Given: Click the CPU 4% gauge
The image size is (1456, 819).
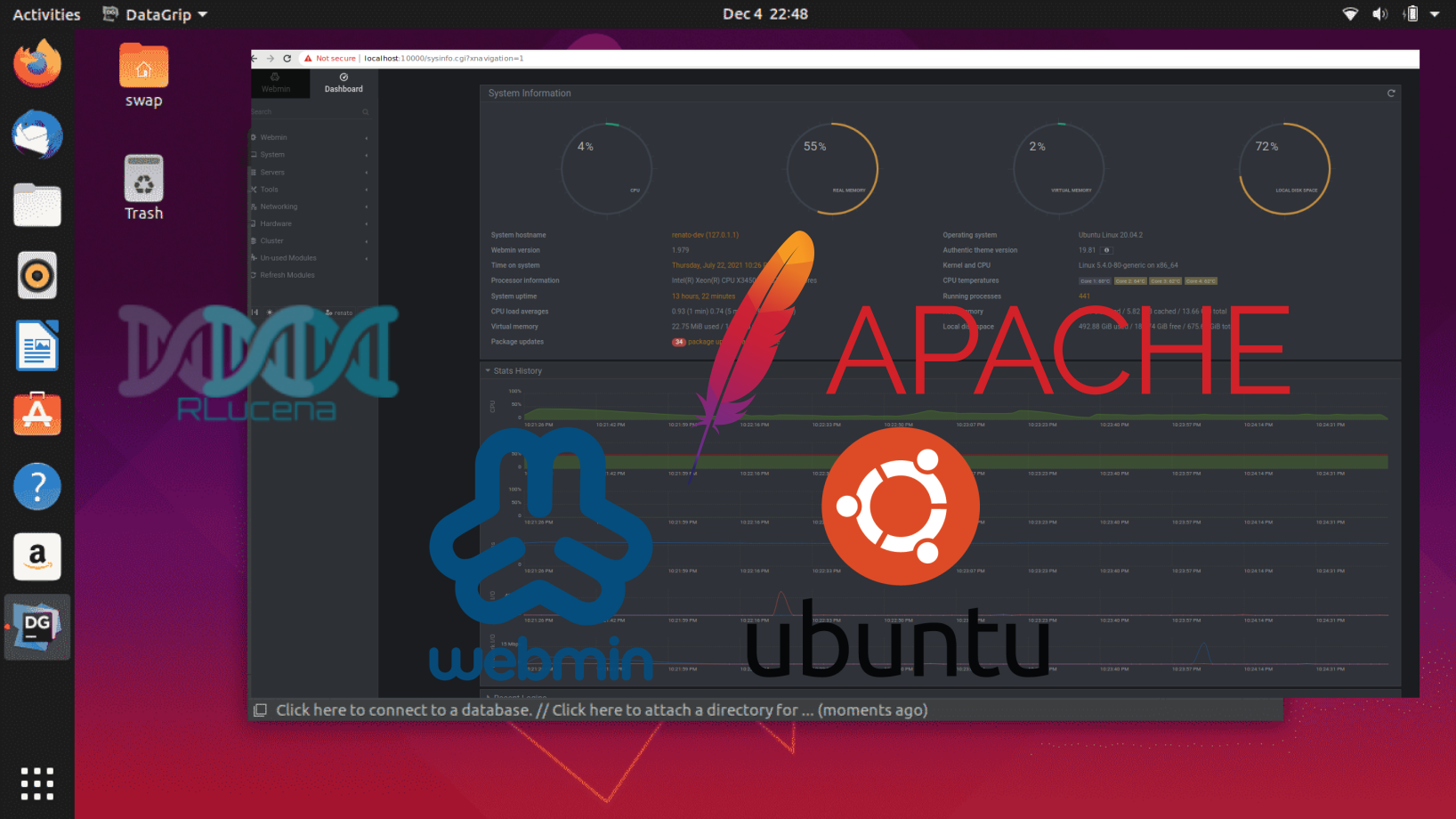Looking at the screenshot, I should tap(607, 168).
